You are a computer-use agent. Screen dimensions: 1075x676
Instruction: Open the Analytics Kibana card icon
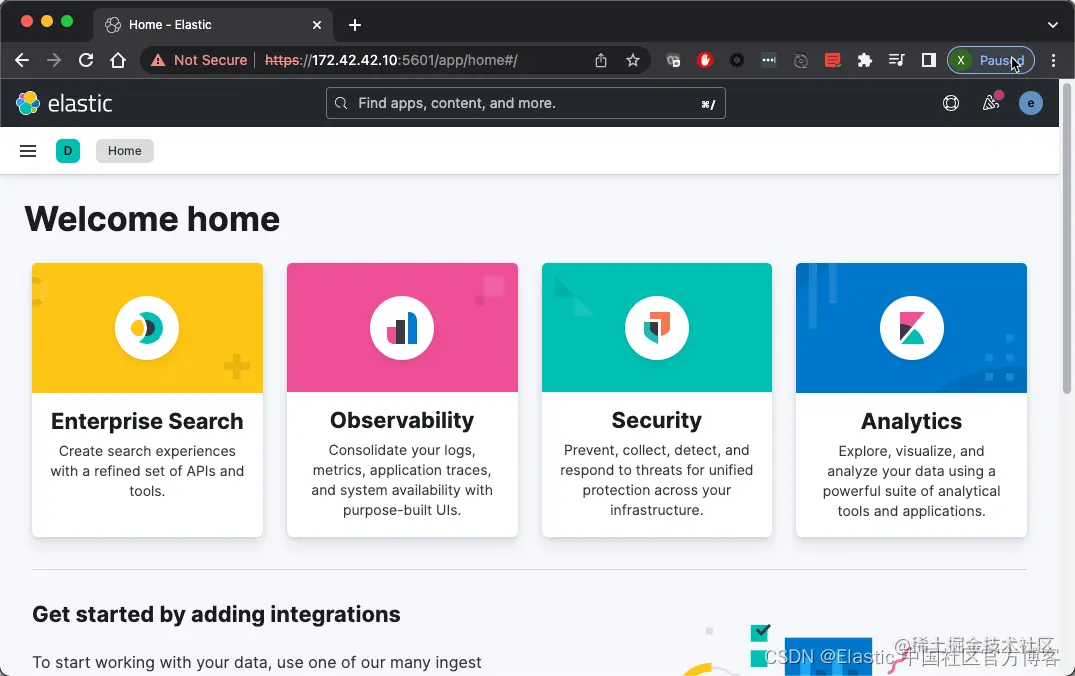point(912,328)
